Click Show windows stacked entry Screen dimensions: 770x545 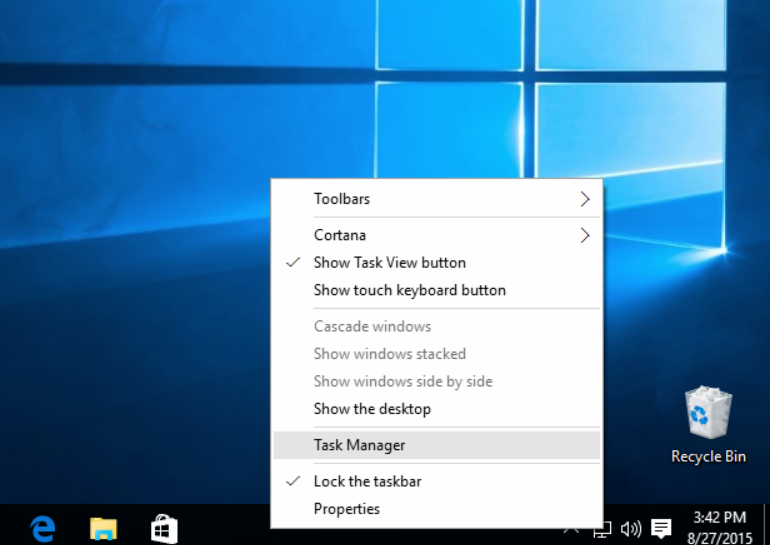pos(389,354)
